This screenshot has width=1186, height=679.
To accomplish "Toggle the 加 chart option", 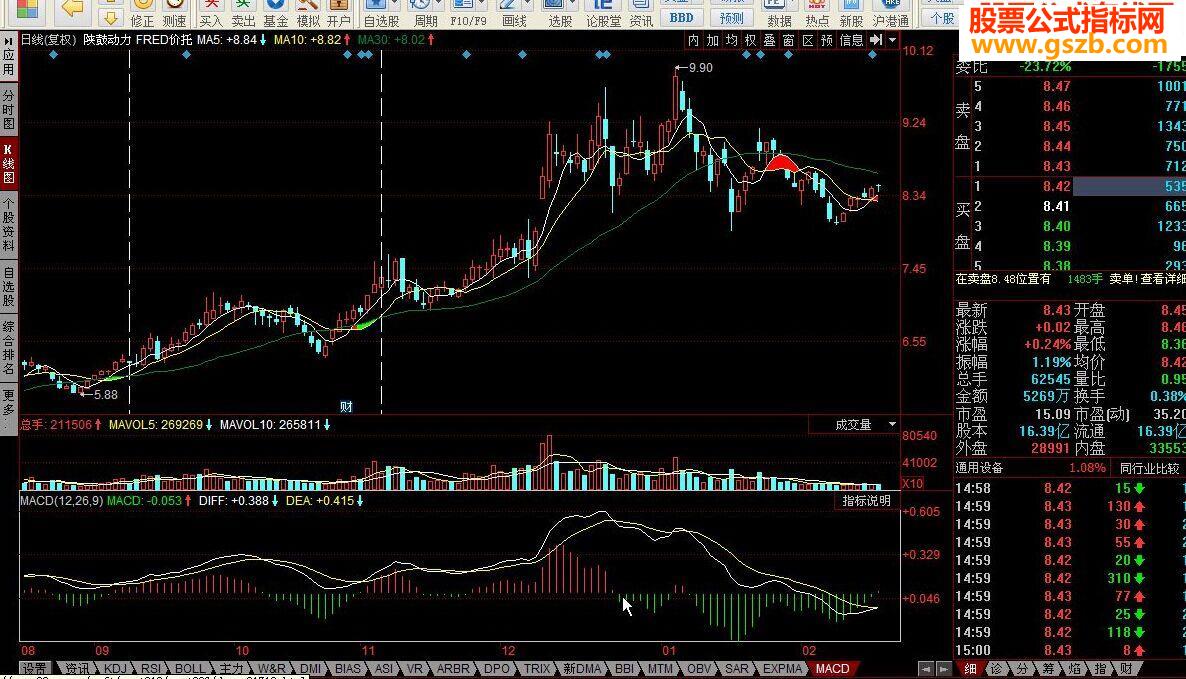I will (713, 40).
